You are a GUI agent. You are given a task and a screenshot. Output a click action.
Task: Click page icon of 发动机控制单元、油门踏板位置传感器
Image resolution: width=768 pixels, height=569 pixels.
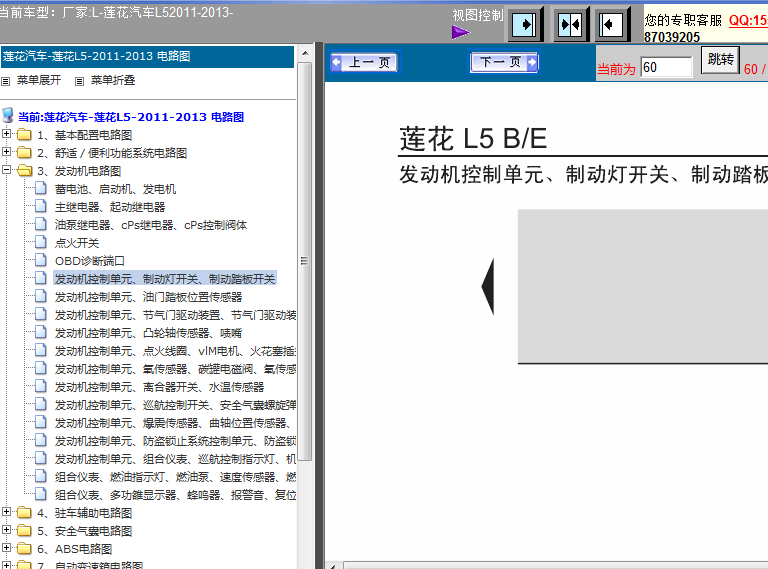[x=41, y=296]
